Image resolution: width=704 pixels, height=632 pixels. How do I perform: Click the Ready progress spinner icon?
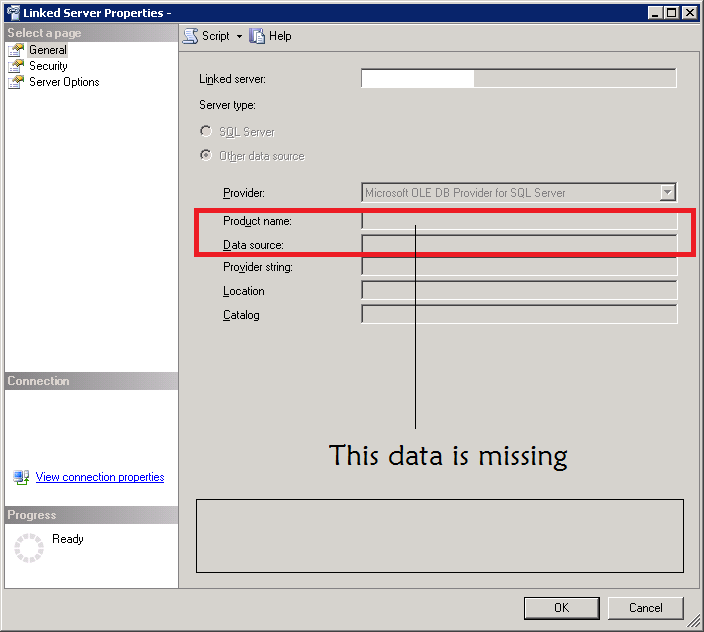point(29,547)
